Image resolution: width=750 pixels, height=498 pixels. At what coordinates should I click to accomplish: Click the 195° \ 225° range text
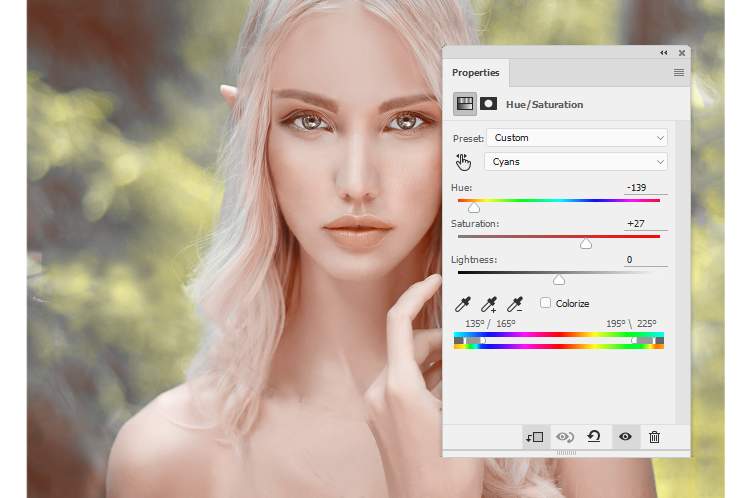tap(631, 323)
